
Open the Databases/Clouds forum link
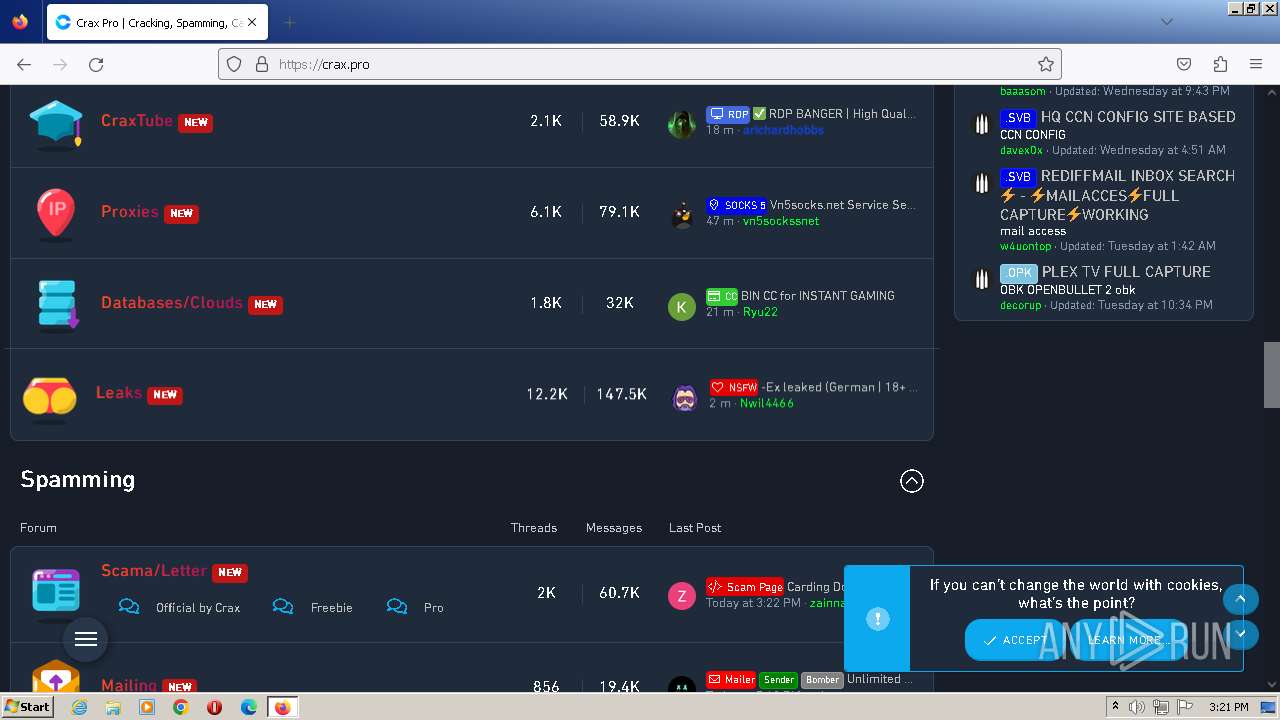(172, 302)
